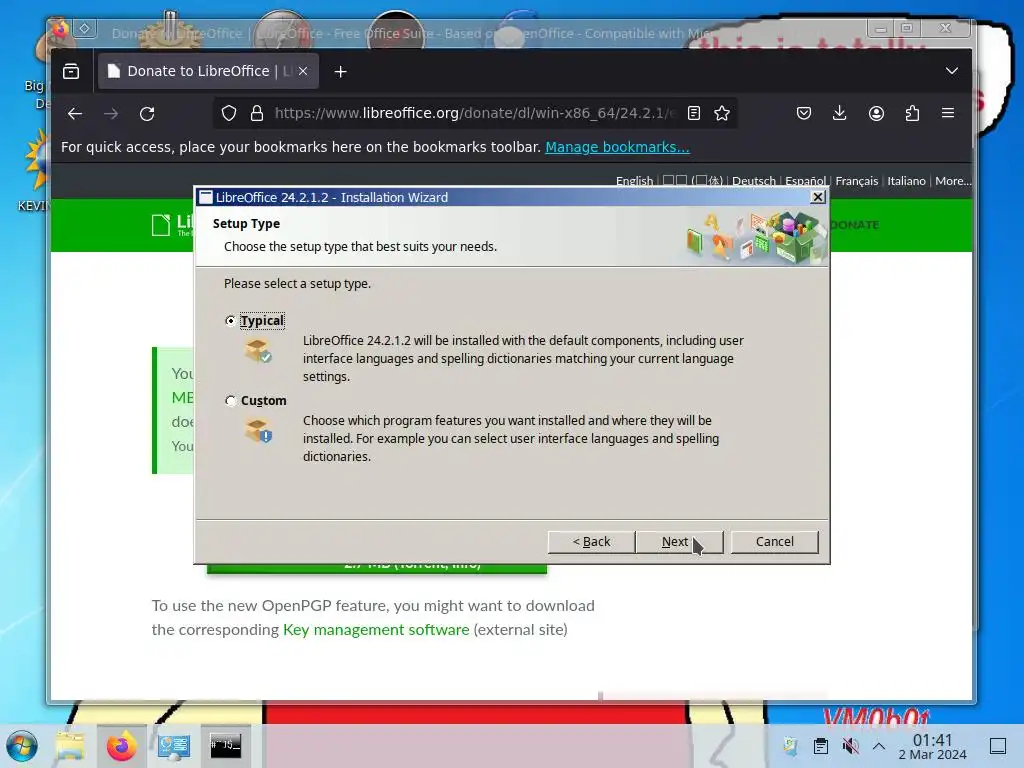Close the Donate to LibreOffice tab
This screenshot has width=1024, height=768.
coord(303,71)
